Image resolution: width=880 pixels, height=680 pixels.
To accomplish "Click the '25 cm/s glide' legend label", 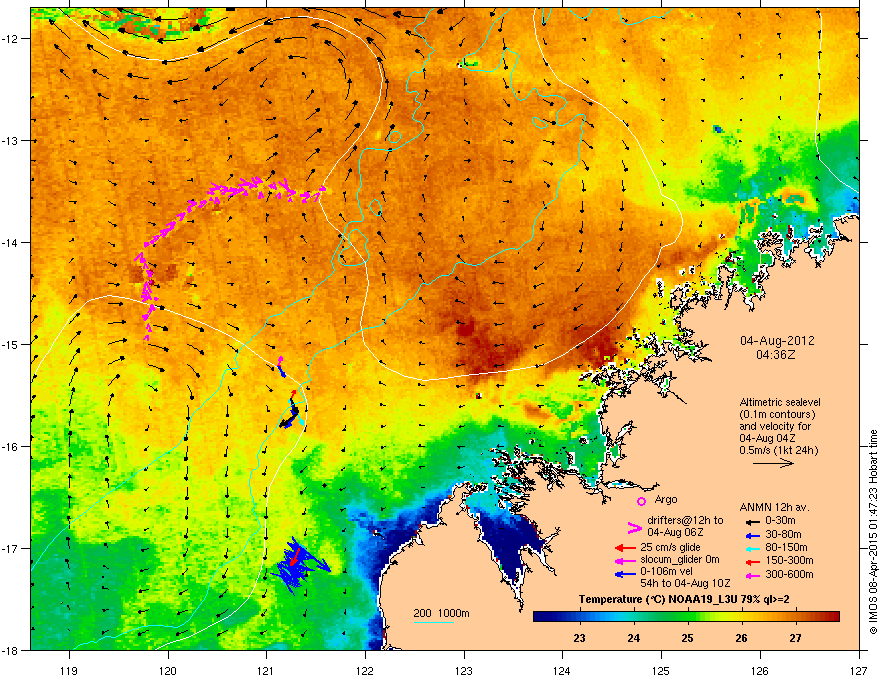I will tap(670, 547).
